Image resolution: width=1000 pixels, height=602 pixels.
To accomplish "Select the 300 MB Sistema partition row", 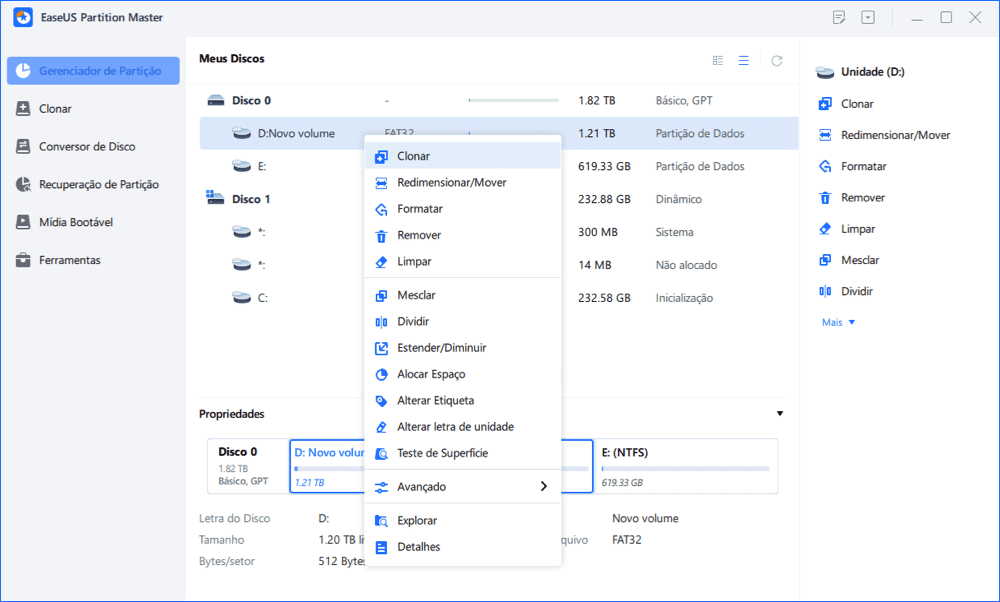I will click(499, 232).
